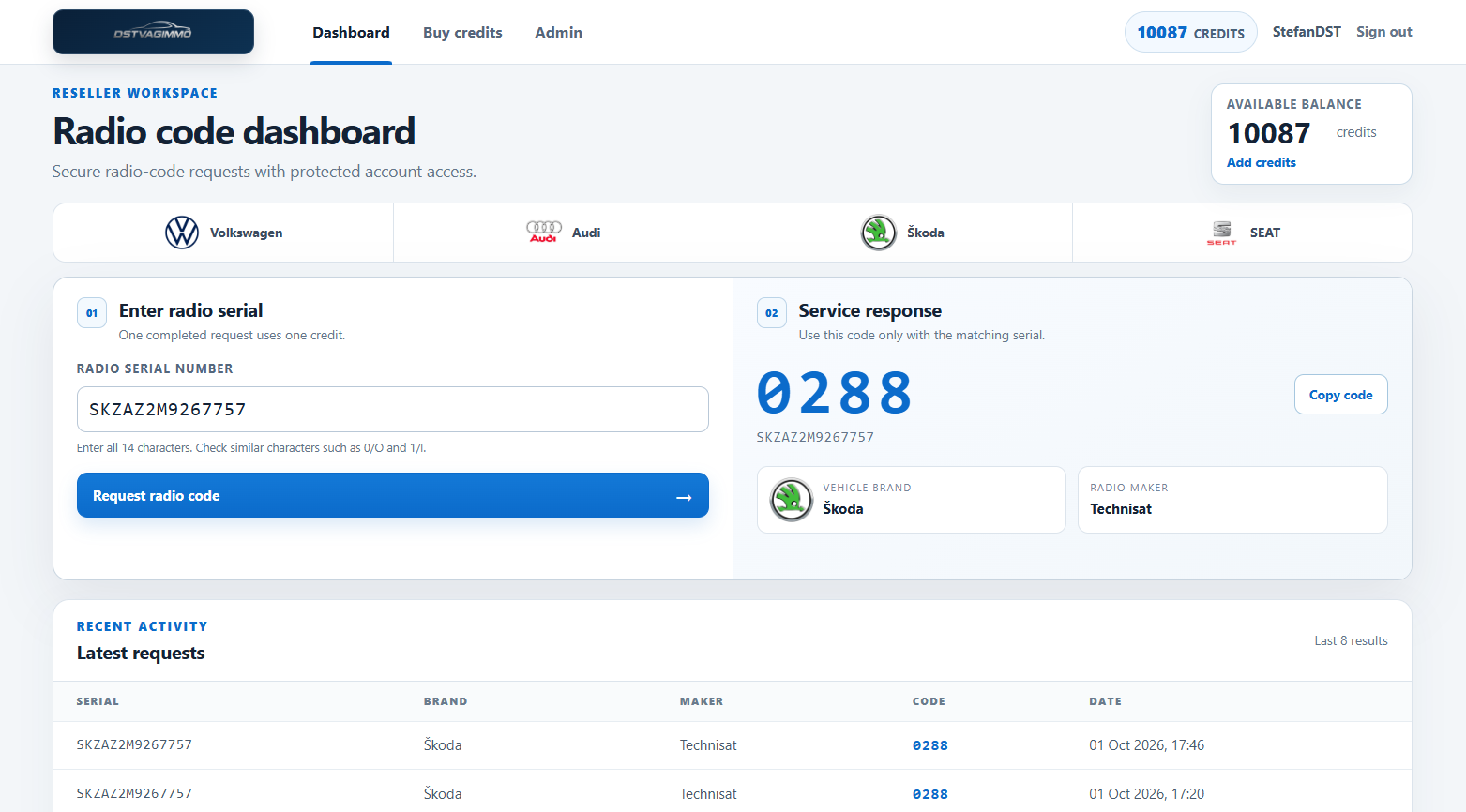Click the SEAT brand label
1466x812 pixels.
point(1265,233)
